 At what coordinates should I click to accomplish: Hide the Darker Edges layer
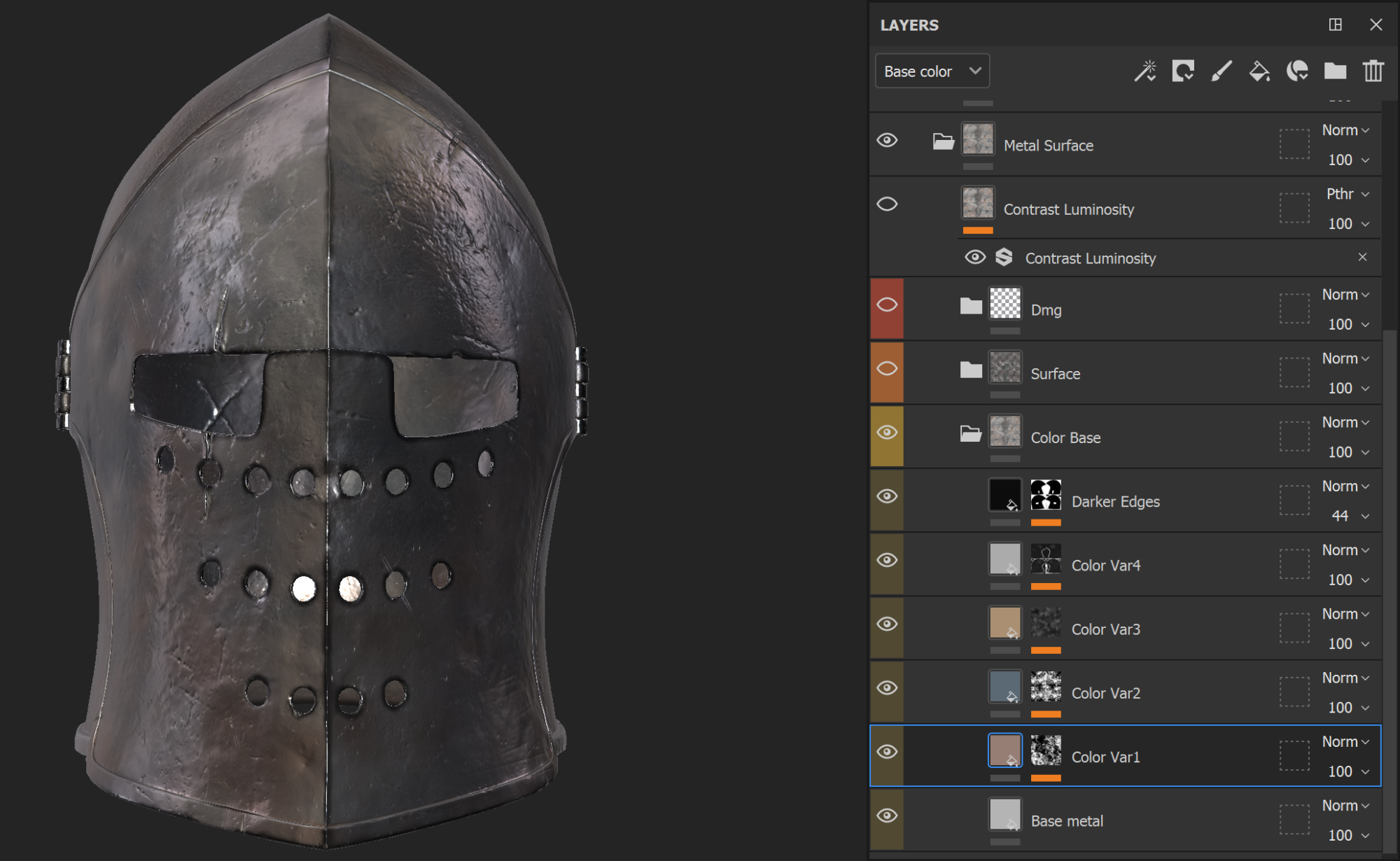click(x=887, y=496)
